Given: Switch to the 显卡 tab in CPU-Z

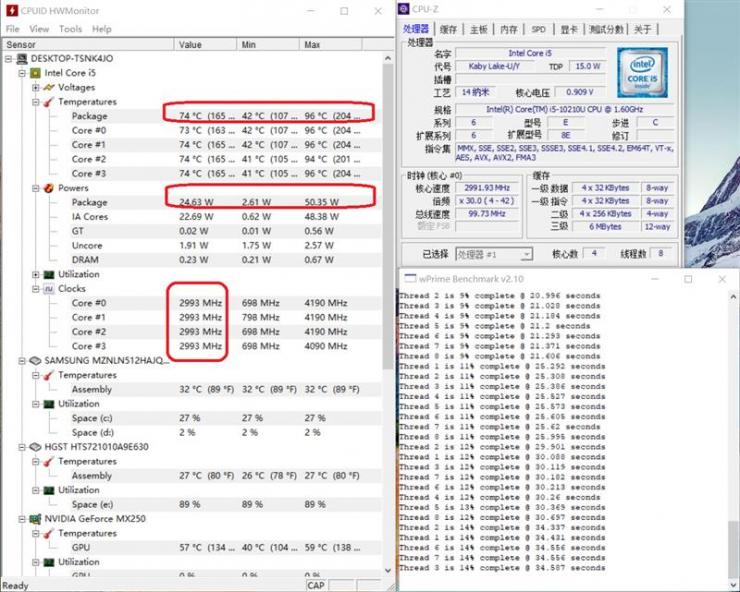Looking at the screenshot, I should pyautogui.click(x=569, y=29).
